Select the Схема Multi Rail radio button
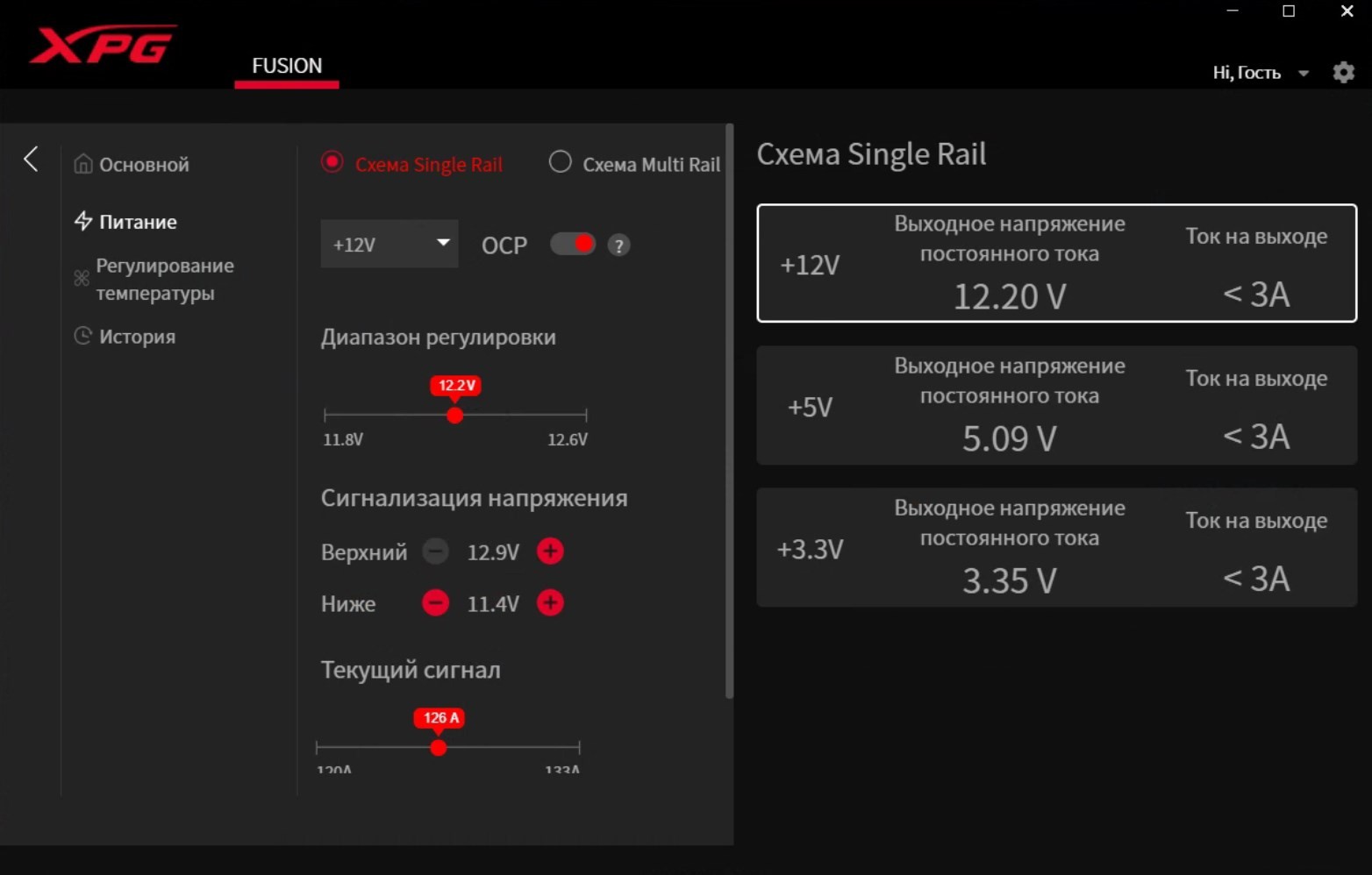Viewport: 1372px width, 875px height. [x=560, y=162]
